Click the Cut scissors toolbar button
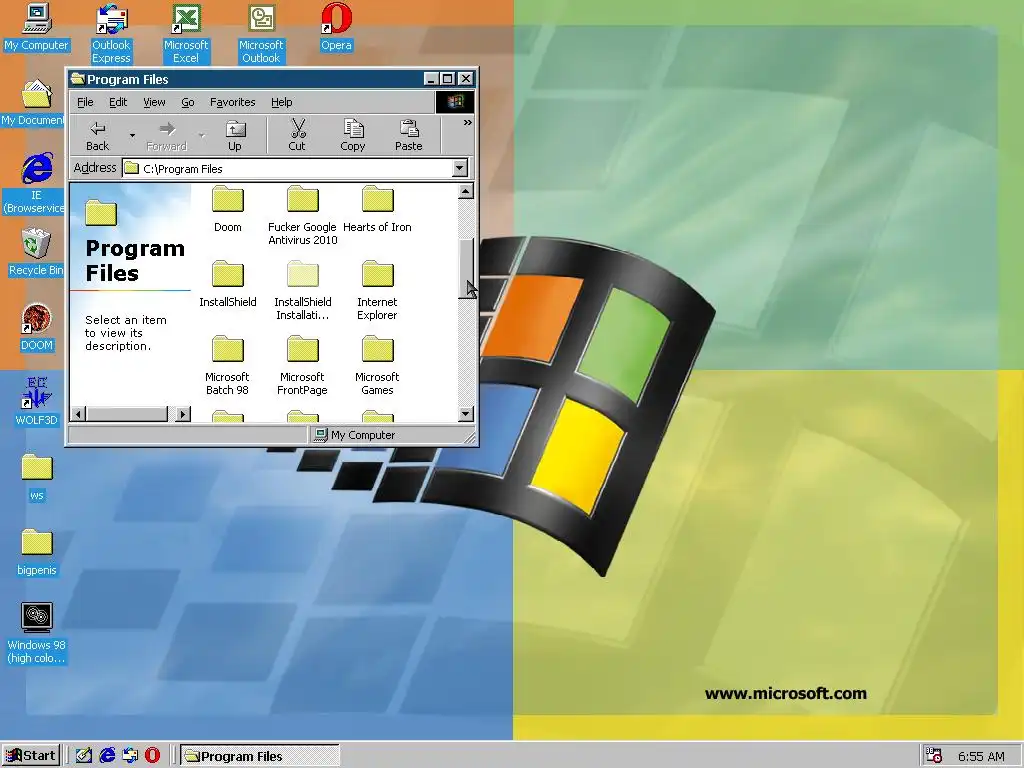The width and height of the screenshot is (1024, 768). point(297,136)
